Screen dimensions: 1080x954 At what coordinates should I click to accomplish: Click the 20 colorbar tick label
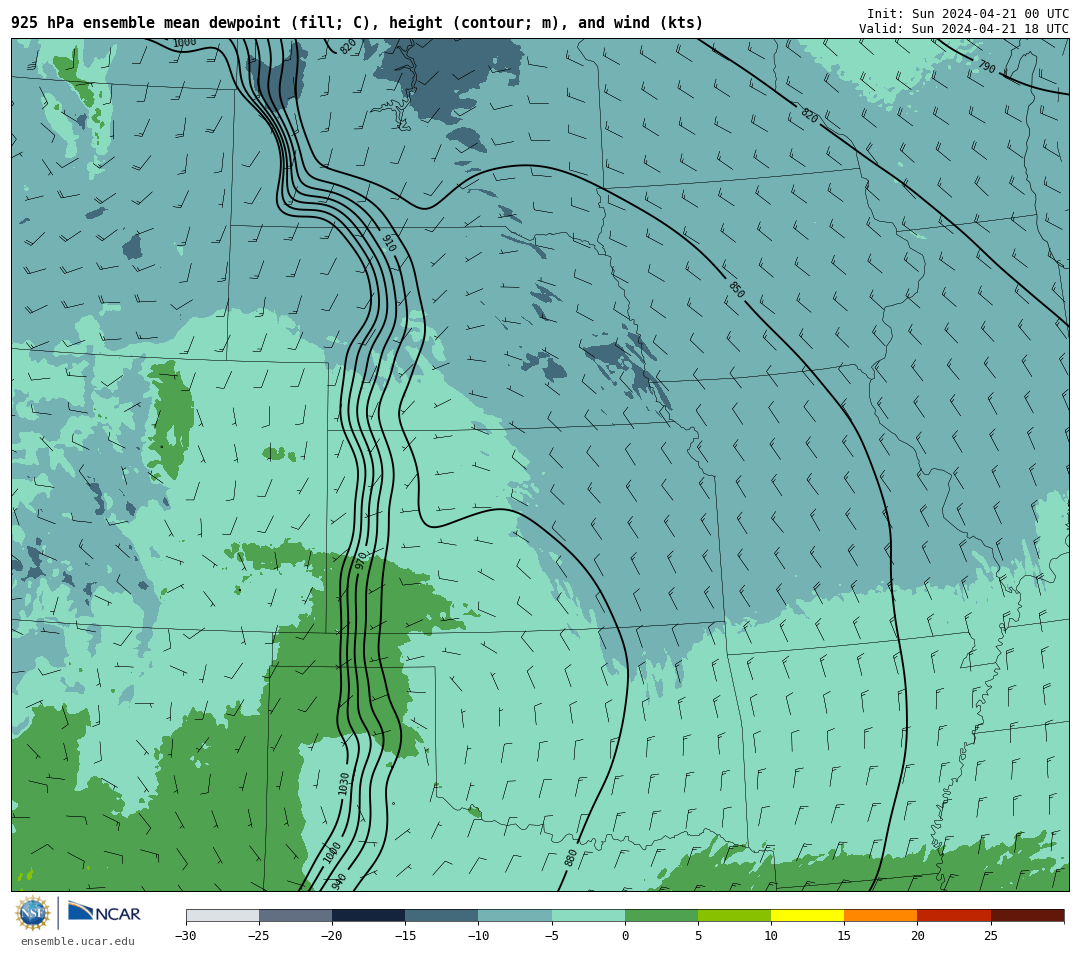click(x=917, y=935)
